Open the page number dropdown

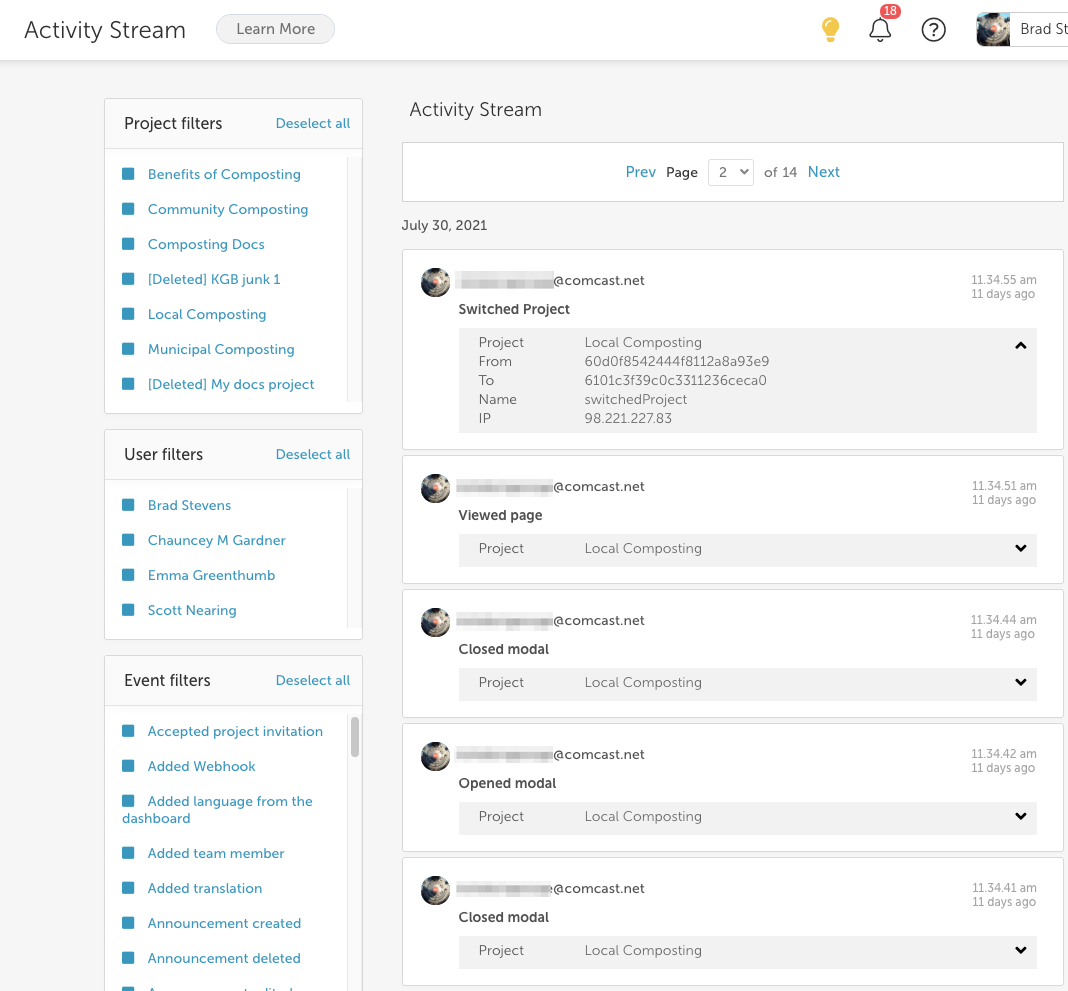click(x=731, y=172)
